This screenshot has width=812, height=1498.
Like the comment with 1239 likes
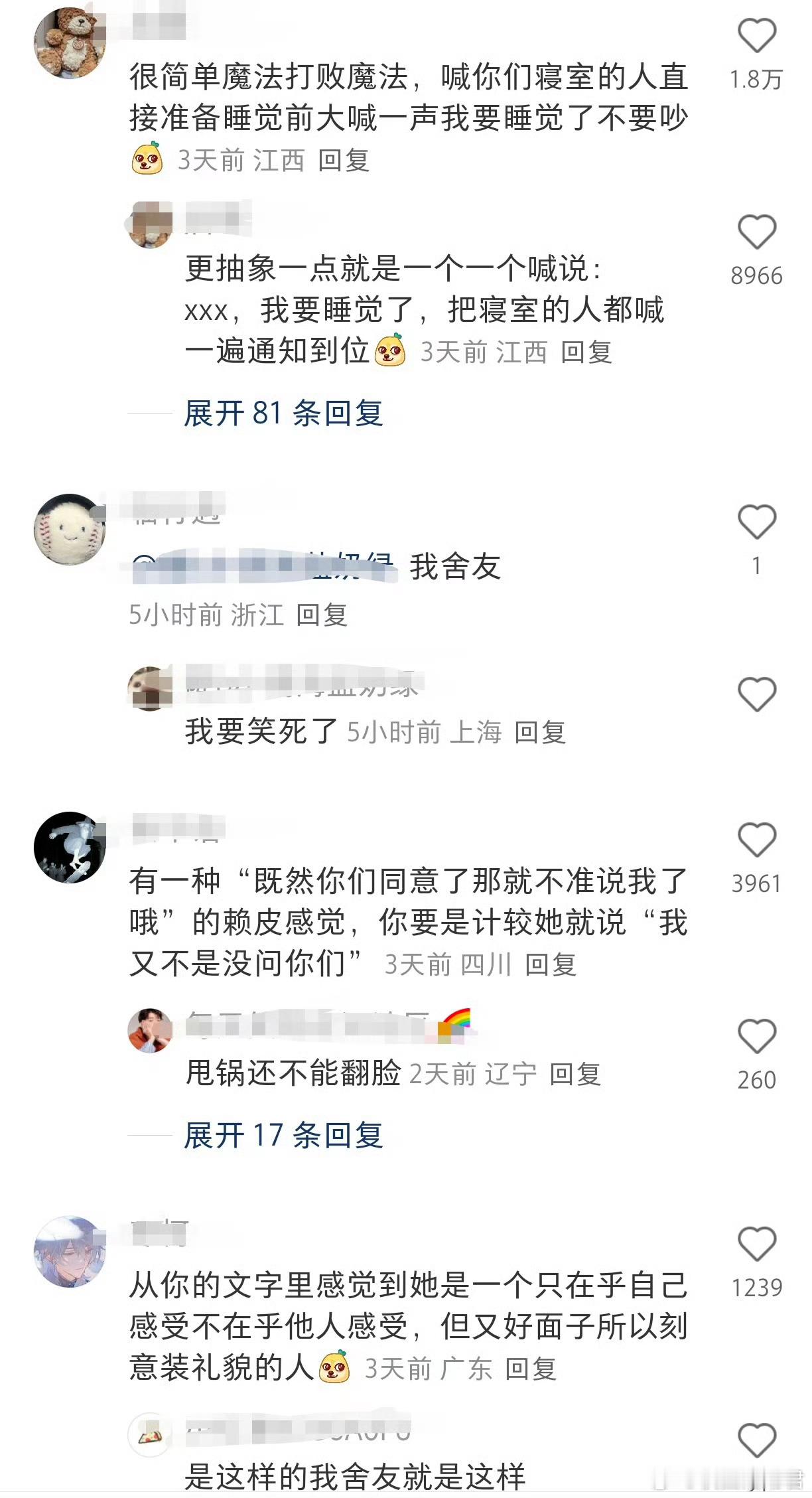point(756,1244)
